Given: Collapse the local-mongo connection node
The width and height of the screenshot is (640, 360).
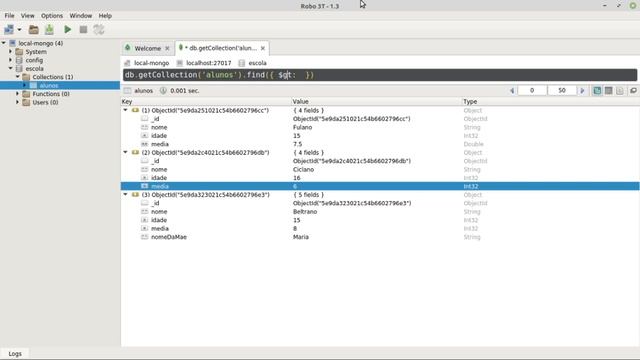Looking at the screenshot, I should point(4,43).
